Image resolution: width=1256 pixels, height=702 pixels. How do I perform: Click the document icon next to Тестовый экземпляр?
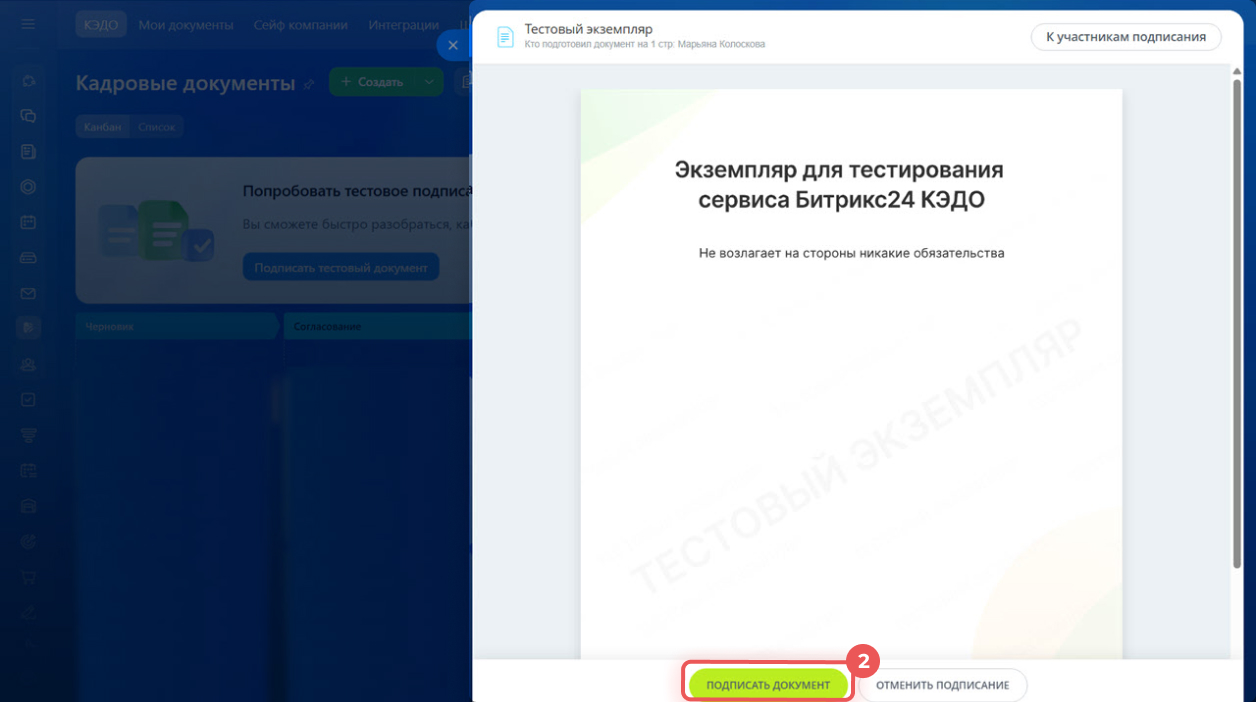[x=505, y=37]
